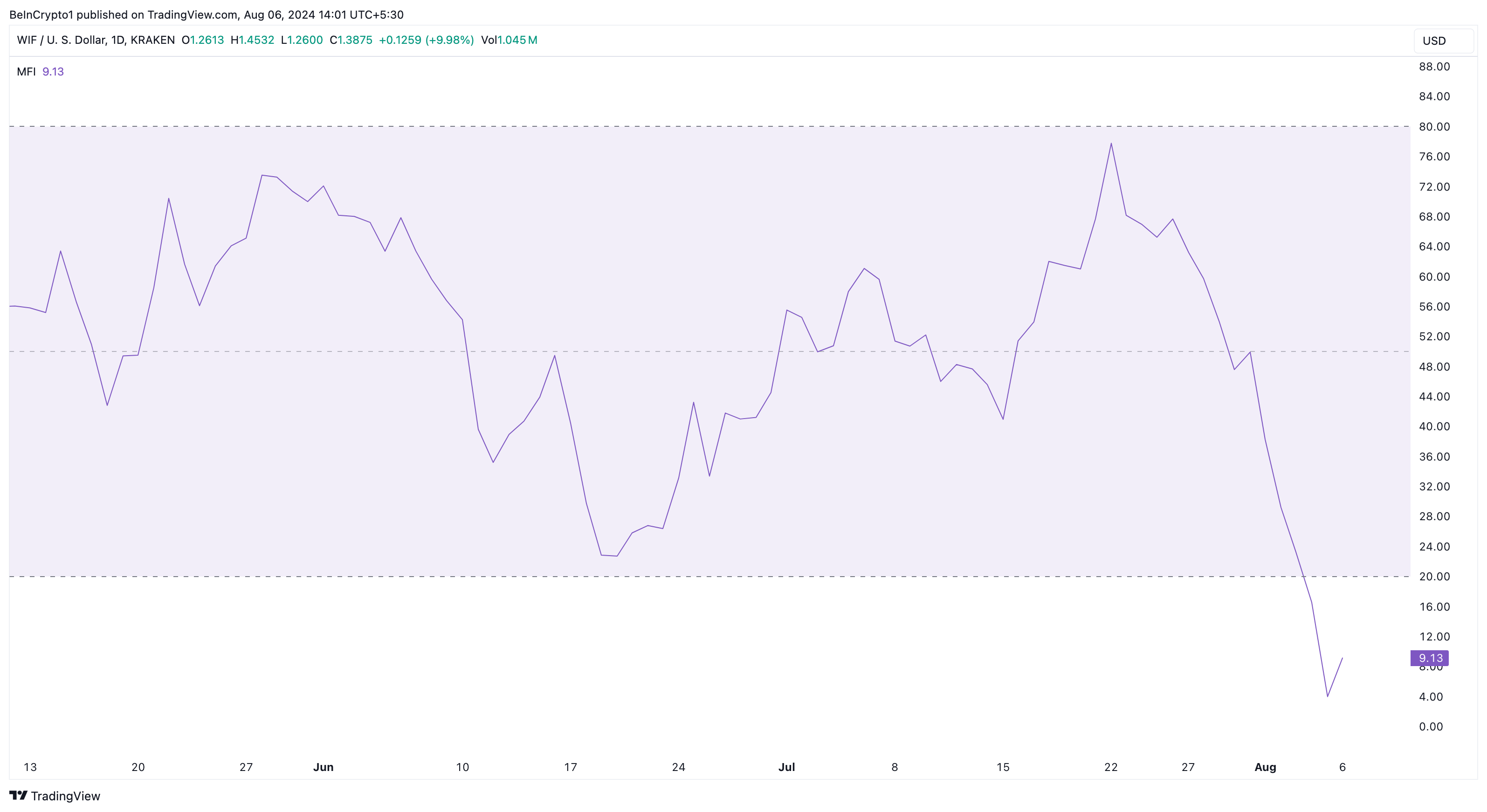Viewport: 1487px width, 812px height.
Task: Click the MFI value 9.13 in legend
Action: coord(53,72)
